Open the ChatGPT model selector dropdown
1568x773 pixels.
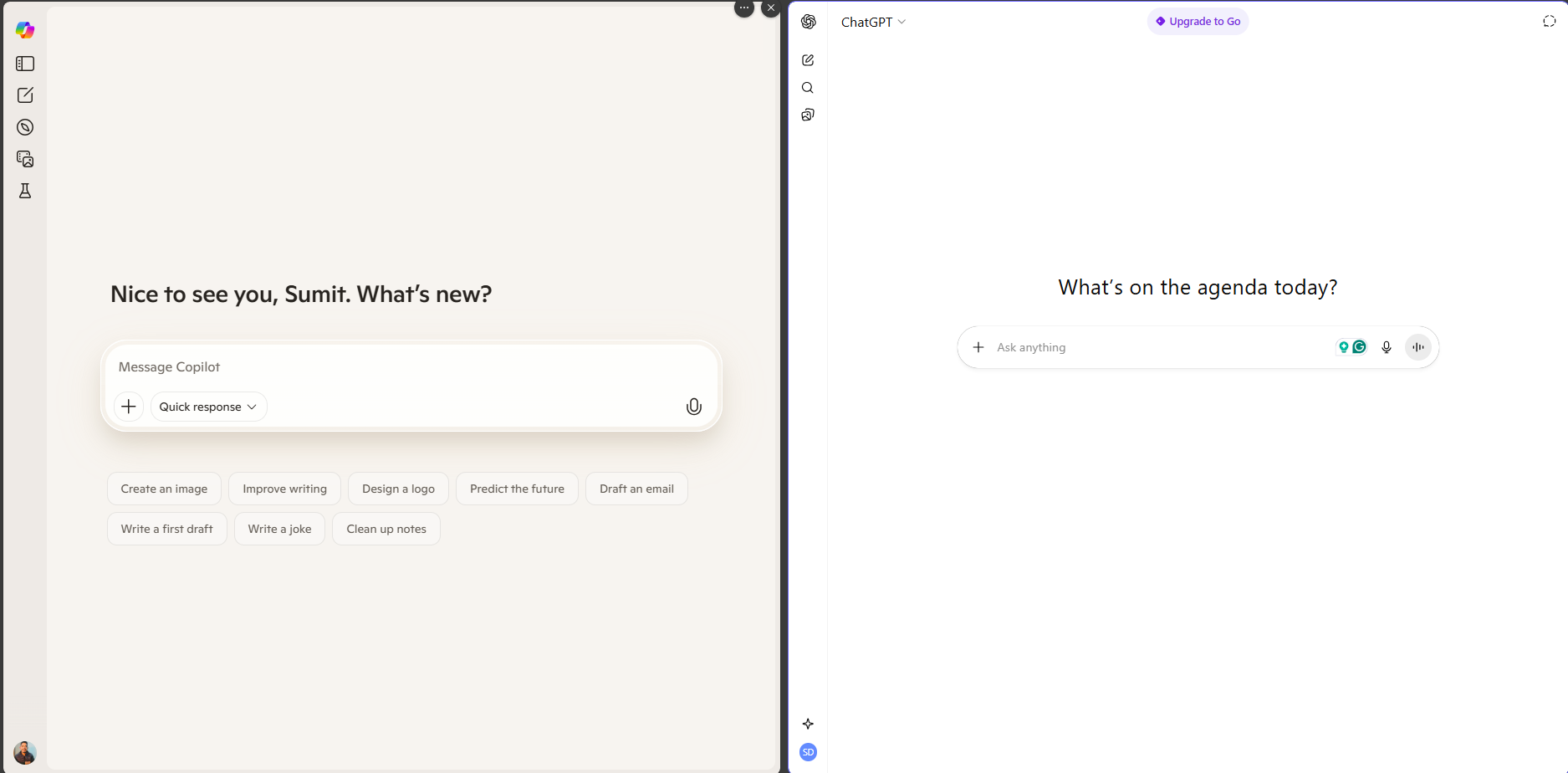(873, 23)
